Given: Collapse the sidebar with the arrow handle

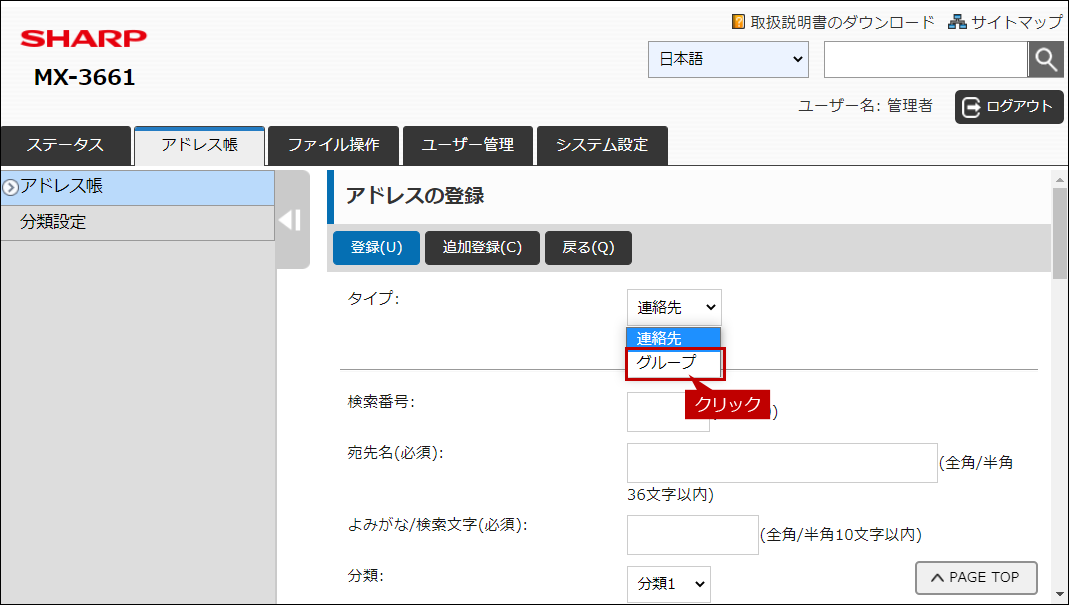Looking at the screenshot, I should (x=293, y=220).
